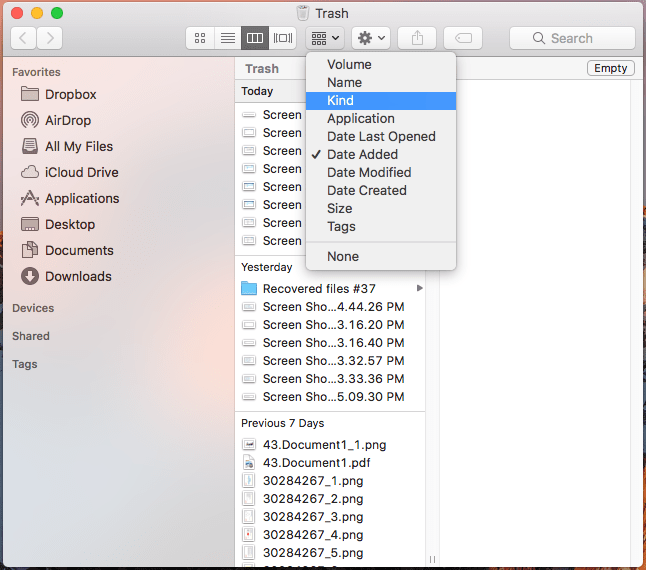Screen dimensions: 646x570
Task: Select 30284267_1.png file
Action: 332,481
